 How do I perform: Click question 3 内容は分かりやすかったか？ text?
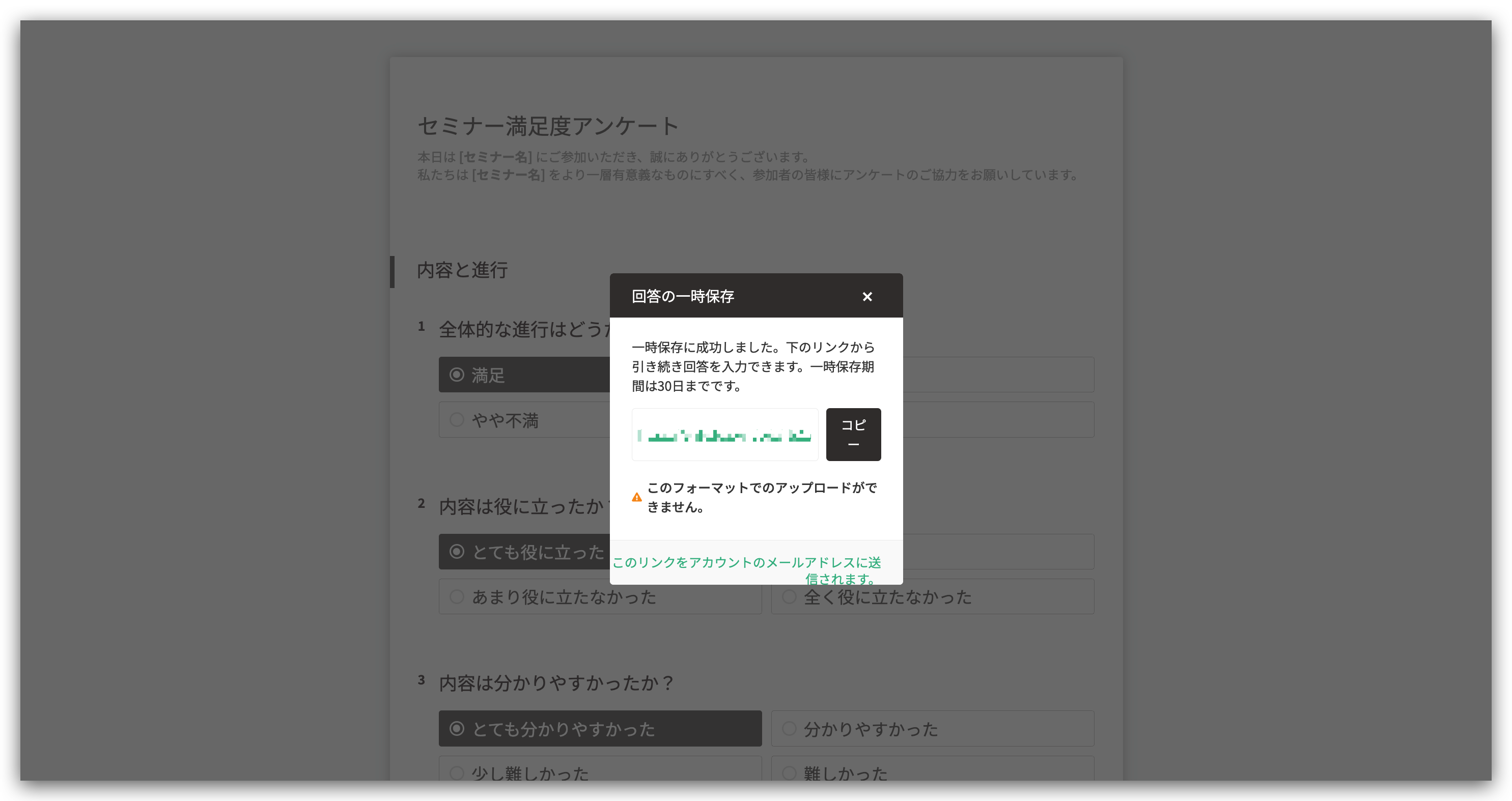(x=556, y=683)
